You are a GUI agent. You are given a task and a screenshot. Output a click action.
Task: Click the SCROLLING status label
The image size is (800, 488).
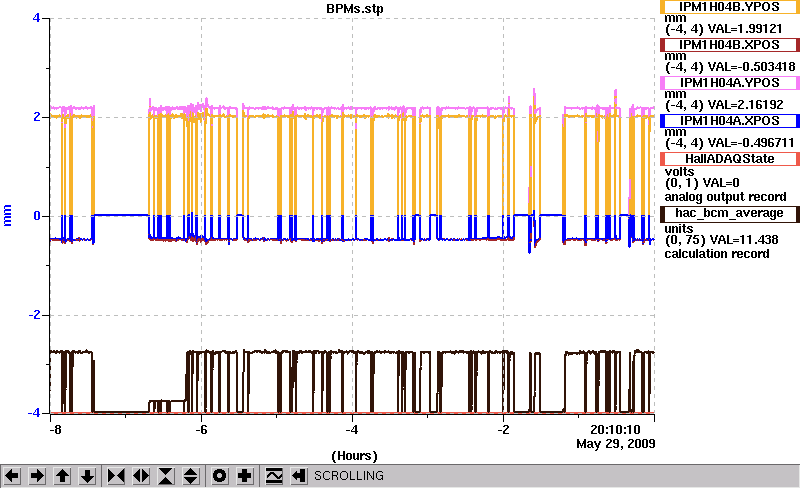pyautogui.click(x=348, y=476)
